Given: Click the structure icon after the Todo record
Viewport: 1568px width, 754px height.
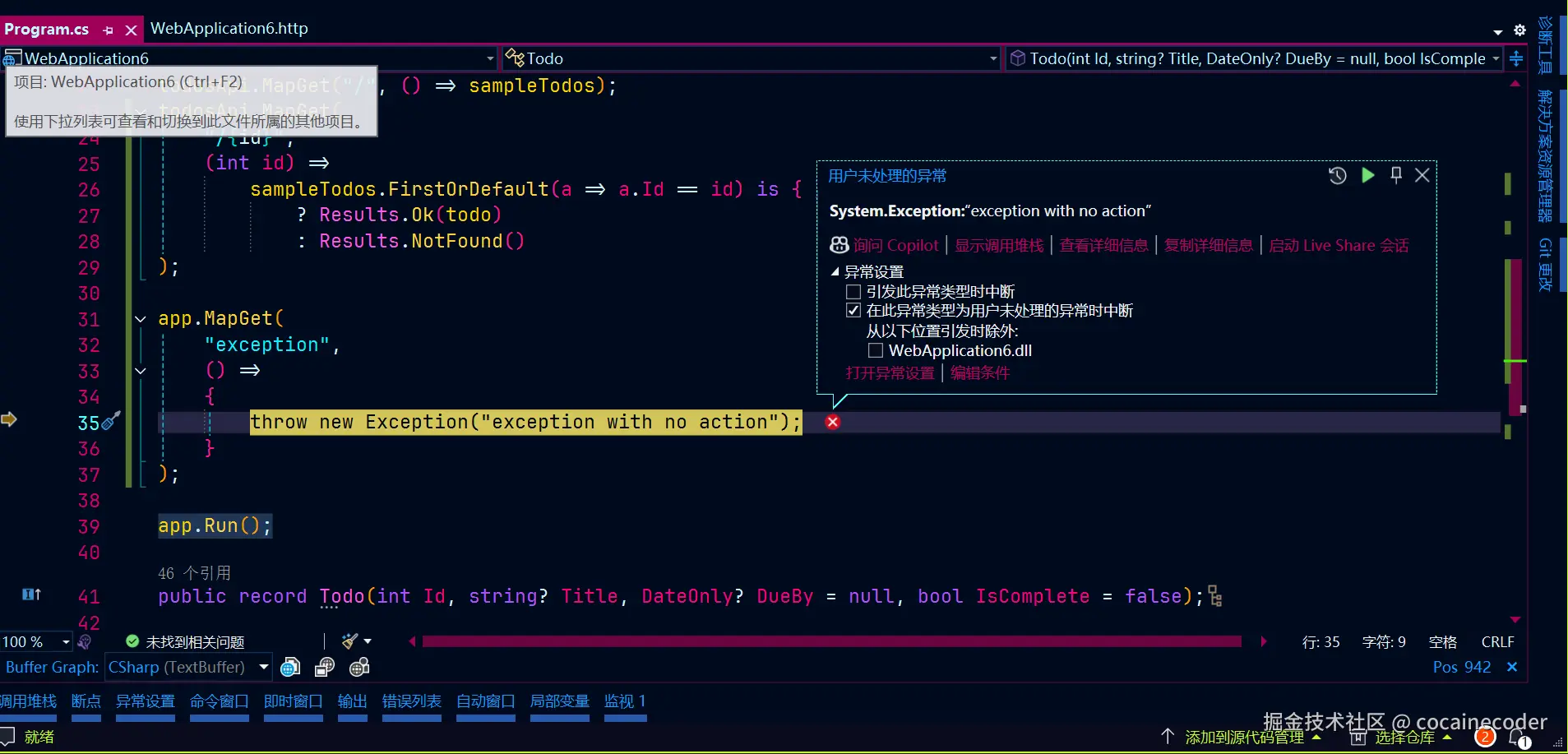Looking at the screenshot, I should pos(1215,597).
